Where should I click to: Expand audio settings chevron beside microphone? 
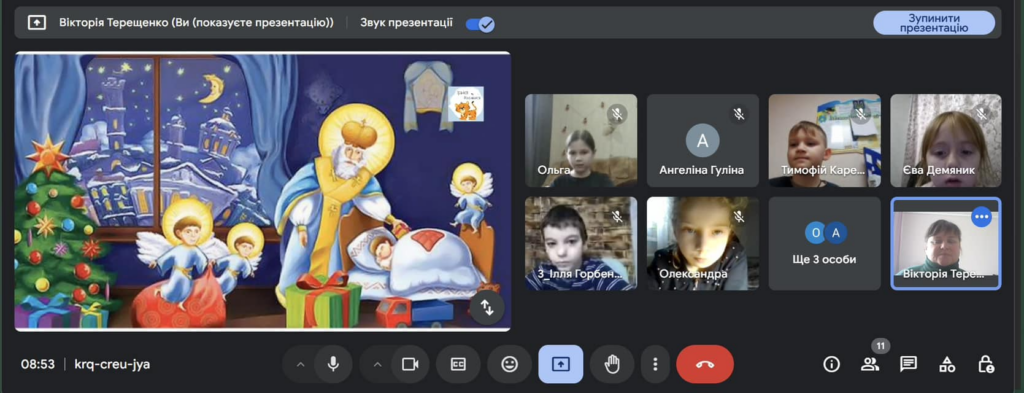(300, 364)
